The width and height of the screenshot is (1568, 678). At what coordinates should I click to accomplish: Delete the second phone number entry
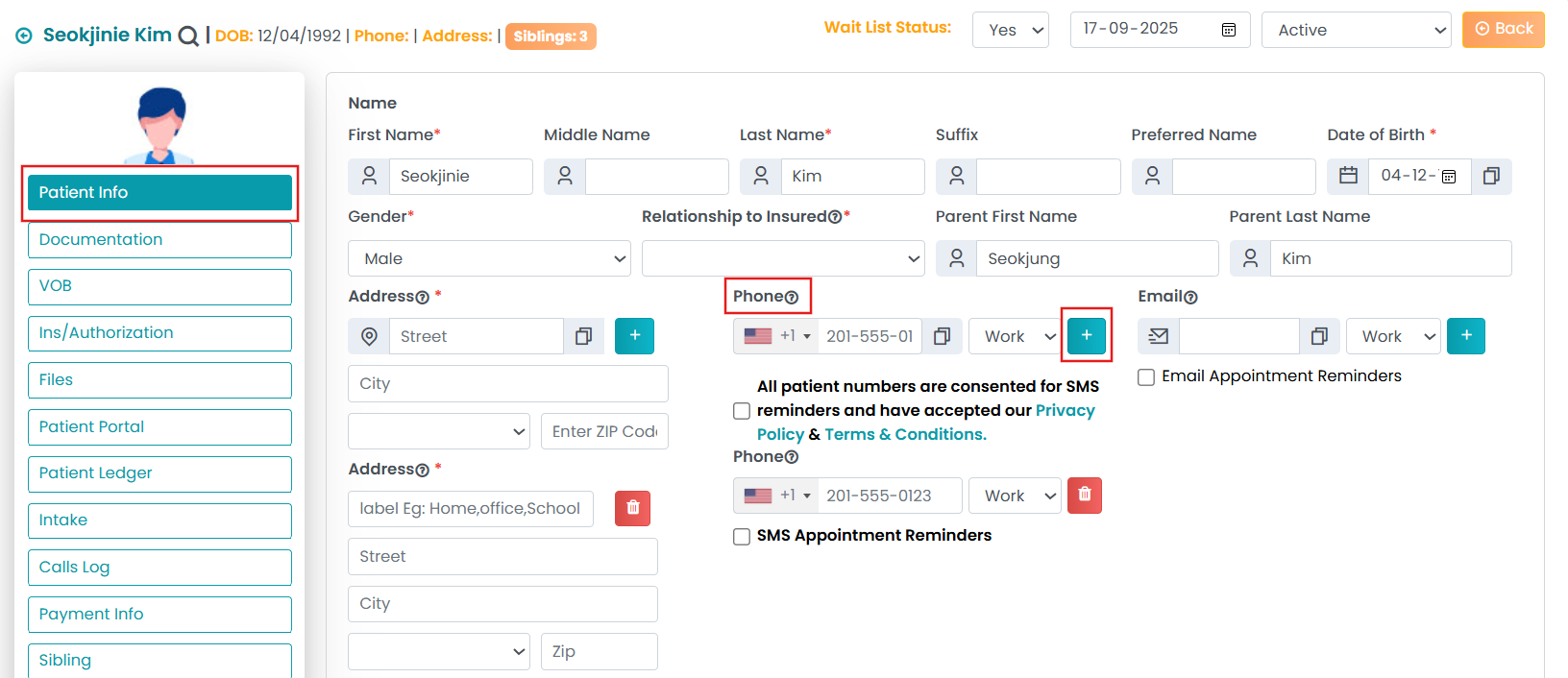(1084, 495)
